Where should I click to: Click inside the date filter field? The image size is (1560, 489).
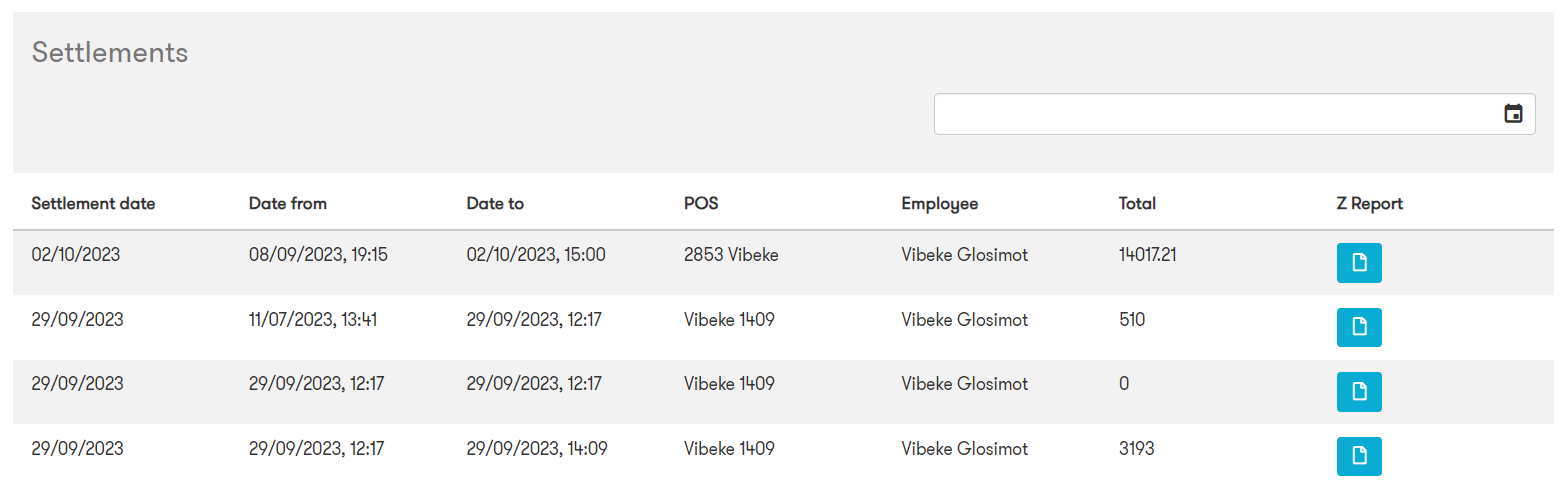[1234, 114]
